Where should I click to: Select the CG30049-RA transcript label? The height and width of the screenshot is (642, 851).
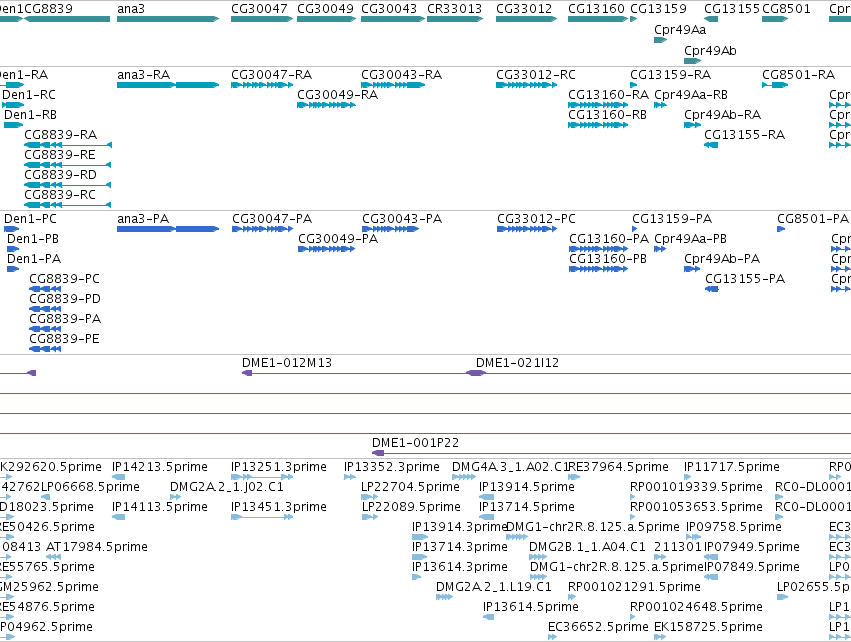pos(338,94)
